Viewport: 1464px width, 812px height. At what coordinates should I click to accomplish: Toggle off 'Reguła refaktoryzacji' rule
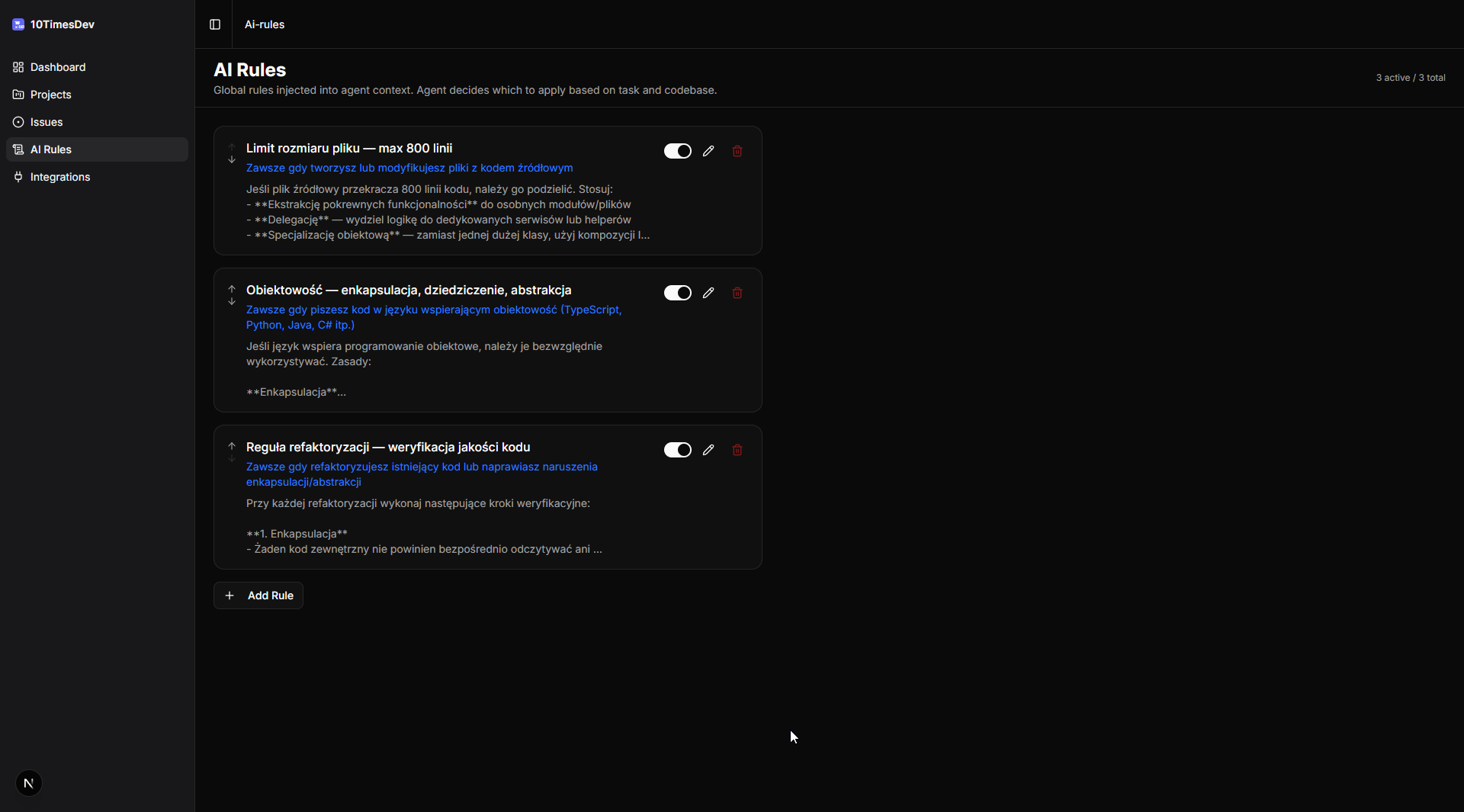coord(677,450)
